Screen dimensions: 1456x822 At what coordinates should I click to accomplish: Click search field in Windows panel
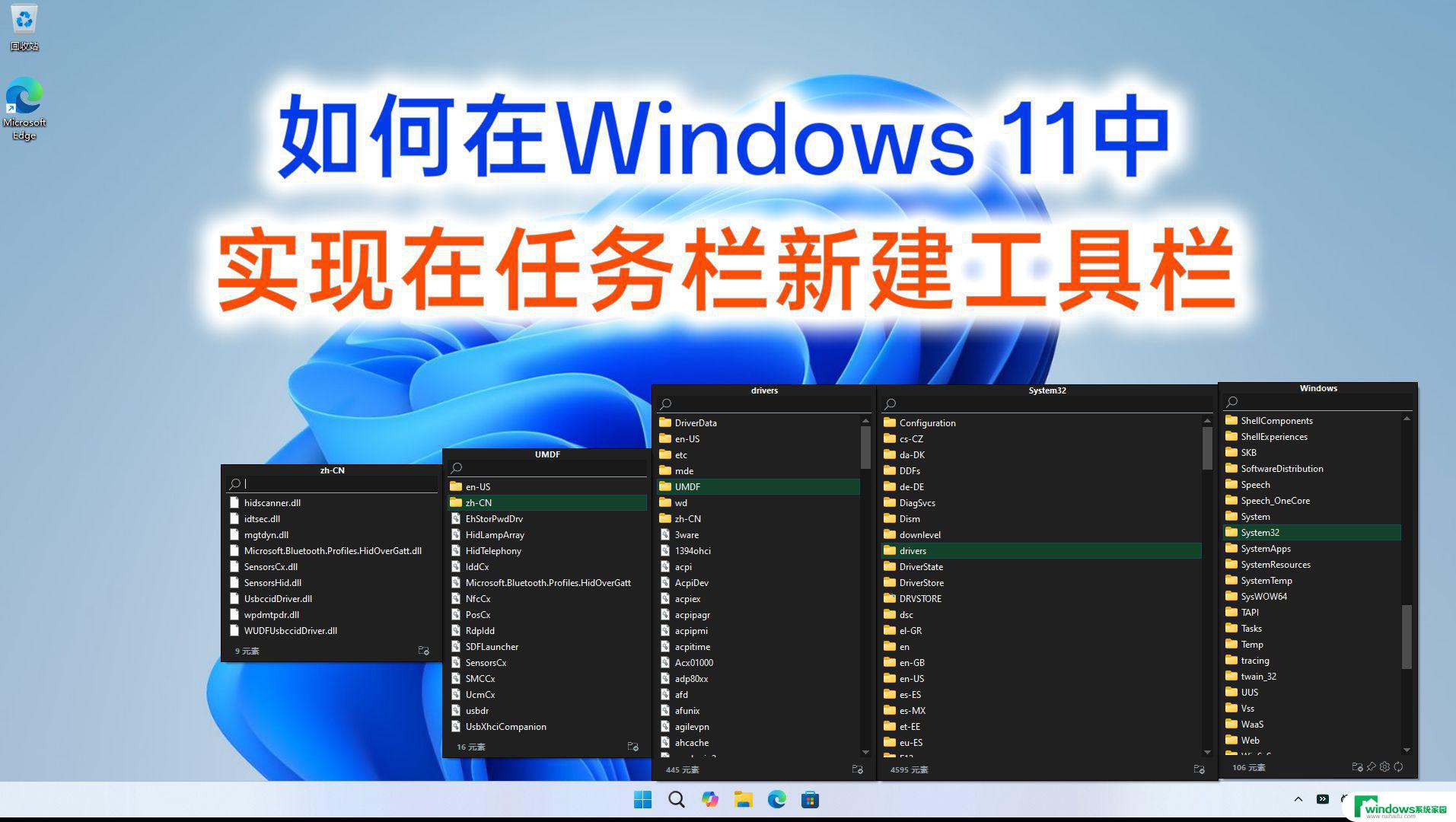click(1318, 402)
